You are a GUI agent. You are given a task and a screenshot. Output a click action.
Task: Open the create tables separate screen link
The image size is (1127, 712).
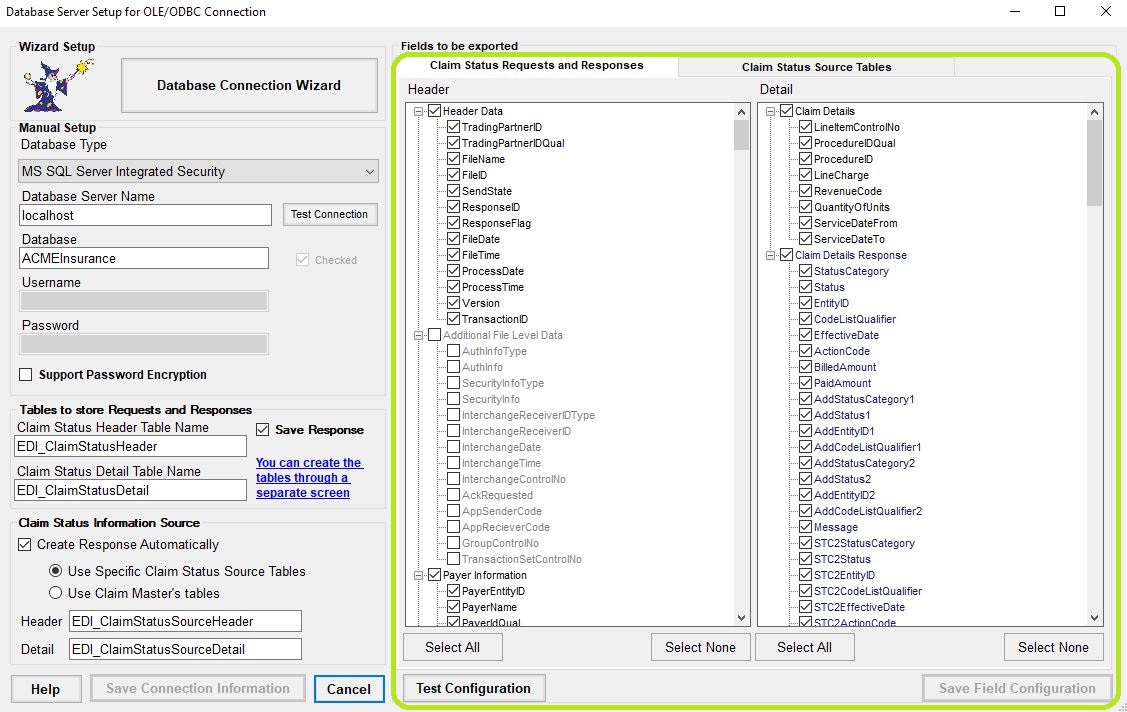[x=308, y=478]
